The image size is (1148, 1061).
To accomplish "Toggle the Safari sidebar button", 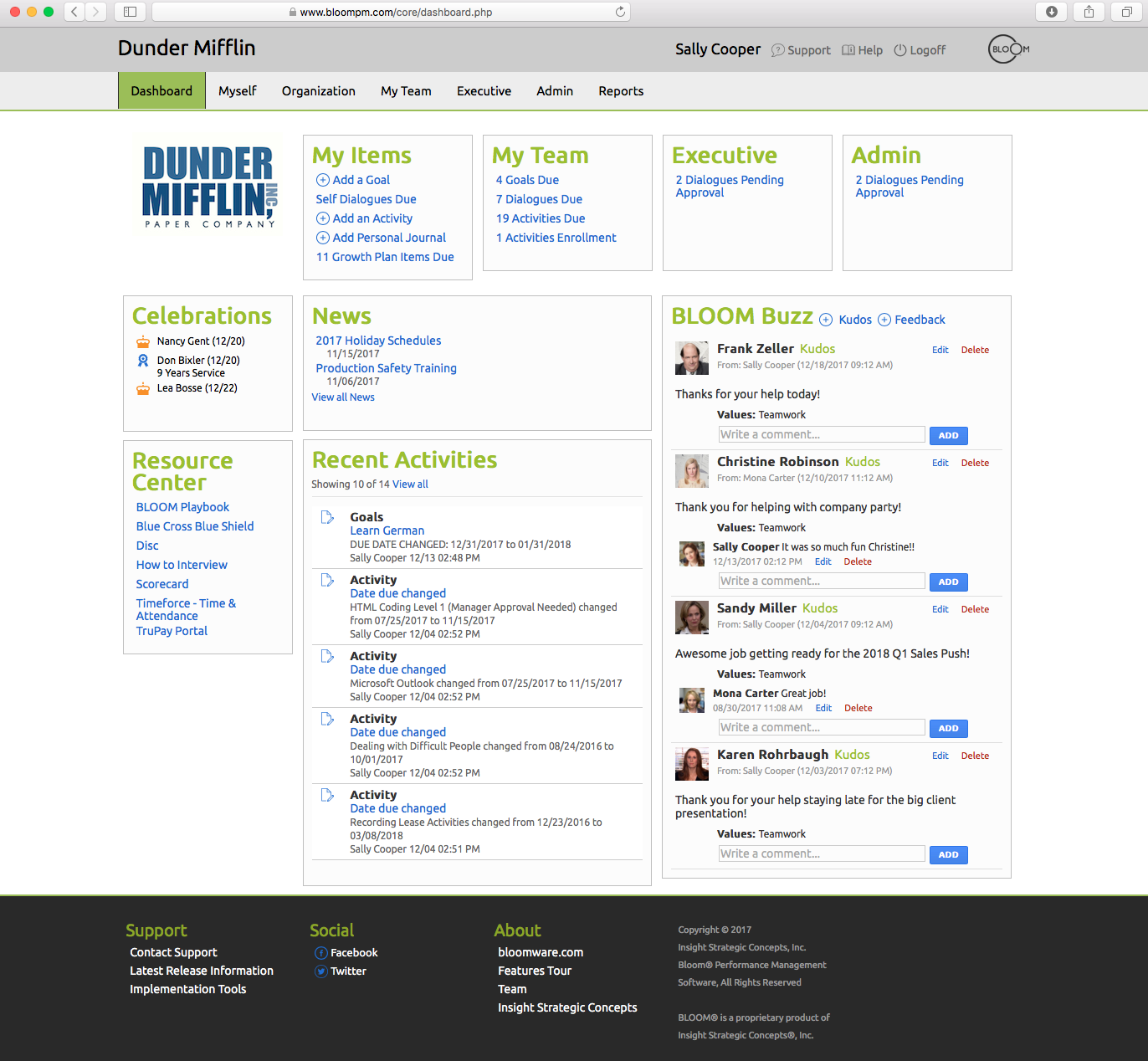I will (x=130, y=12).
